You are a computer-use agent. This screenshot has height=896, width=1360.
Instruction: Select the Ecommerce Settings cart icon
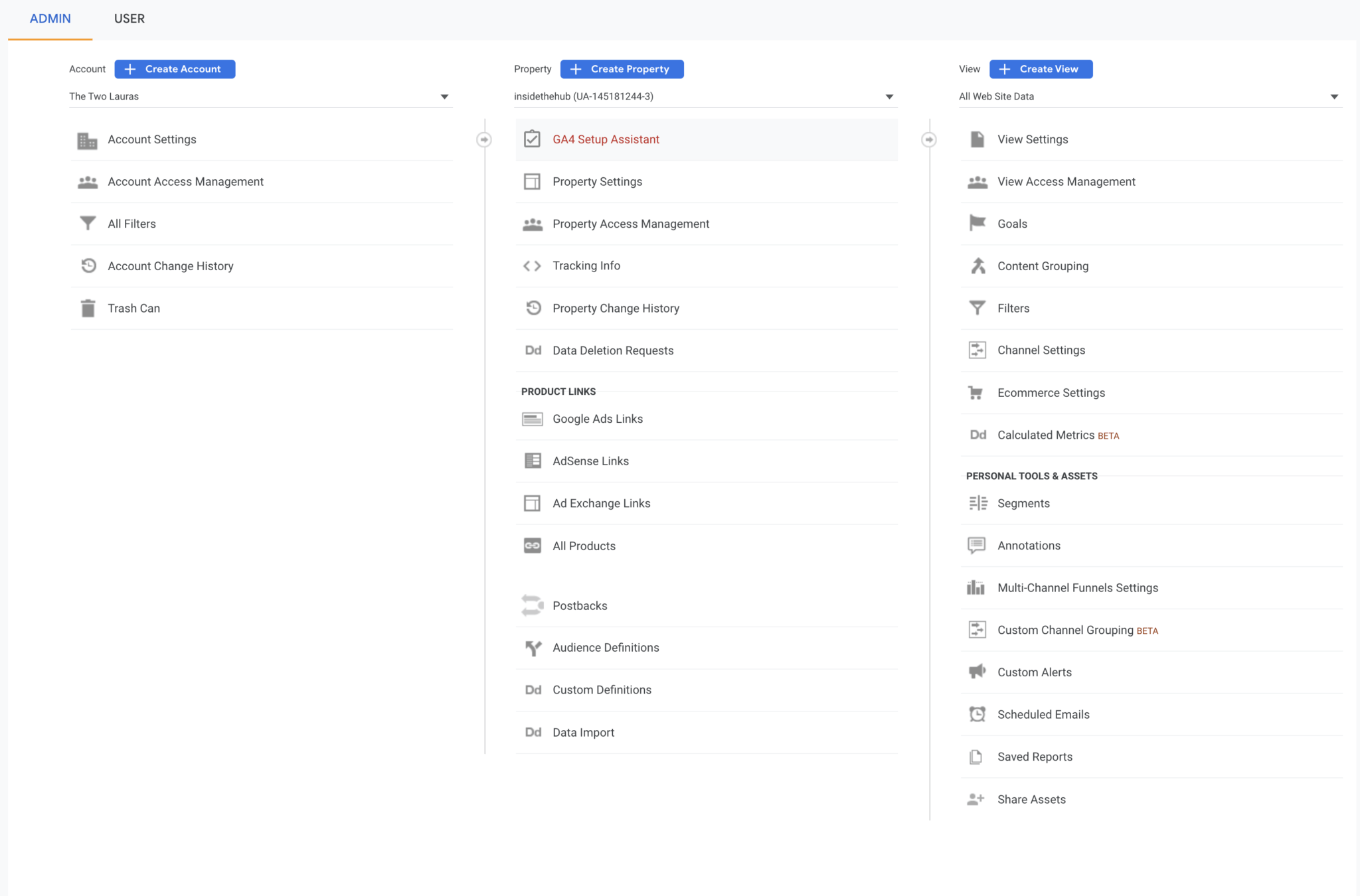tap(977, 392)
